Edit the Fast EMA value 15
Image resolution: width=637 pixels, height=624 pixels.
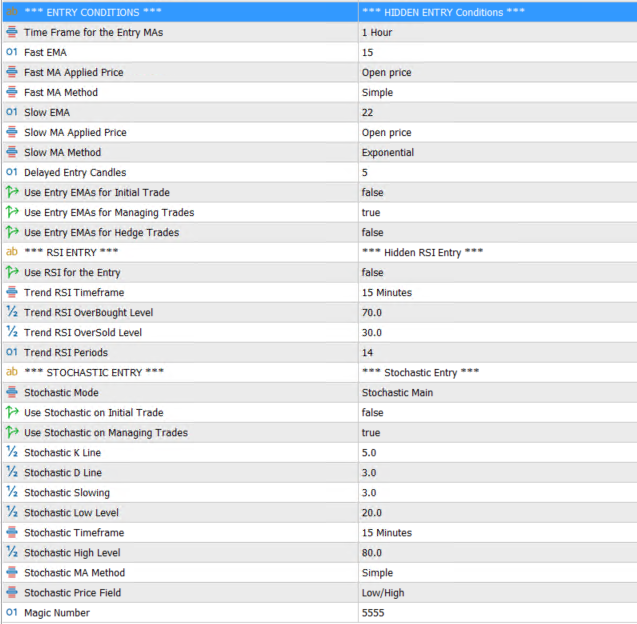[x=498, y=52]
